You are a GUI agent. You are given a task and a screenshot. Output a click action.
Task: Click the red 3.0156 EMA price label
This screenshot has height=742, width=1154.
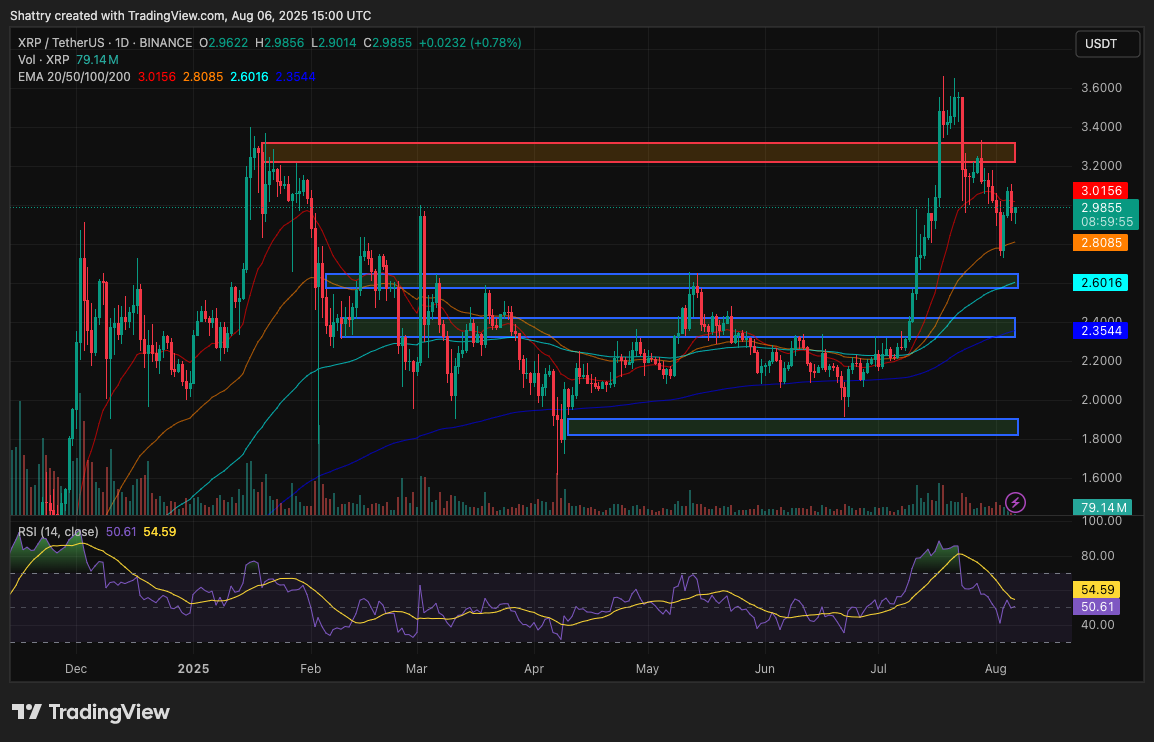[x=1101, y=189]
